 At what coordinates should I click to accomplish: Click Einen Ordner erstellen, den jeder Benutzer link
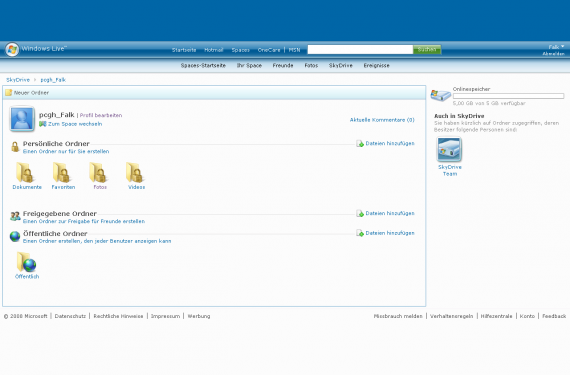click(x=97, y=241)
